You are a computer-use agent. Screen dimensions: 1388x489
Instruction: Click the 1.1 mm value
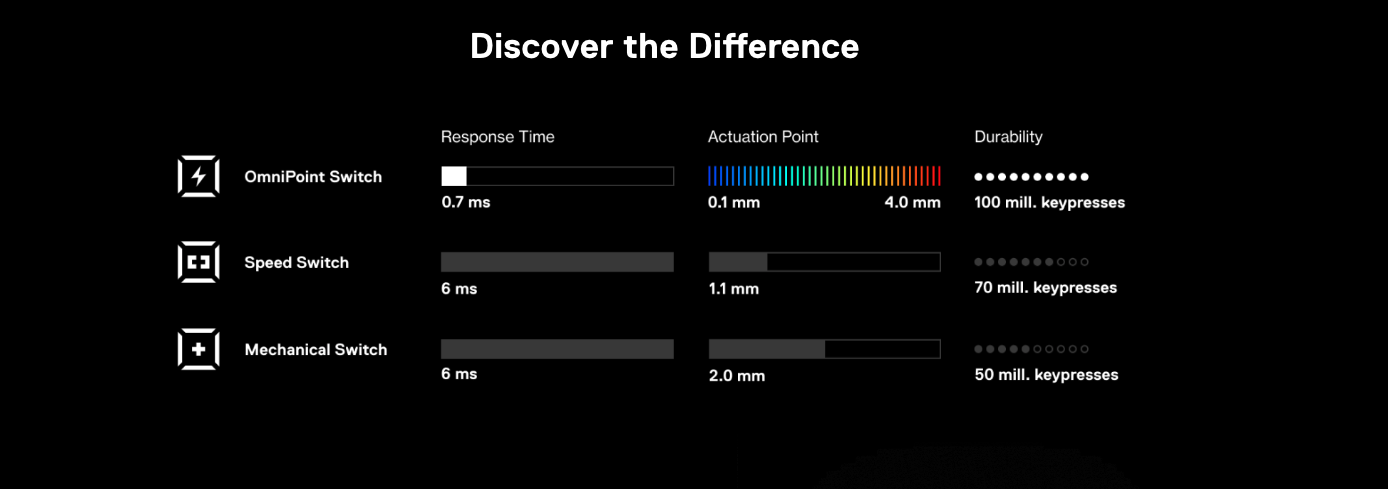click(734, 289)
